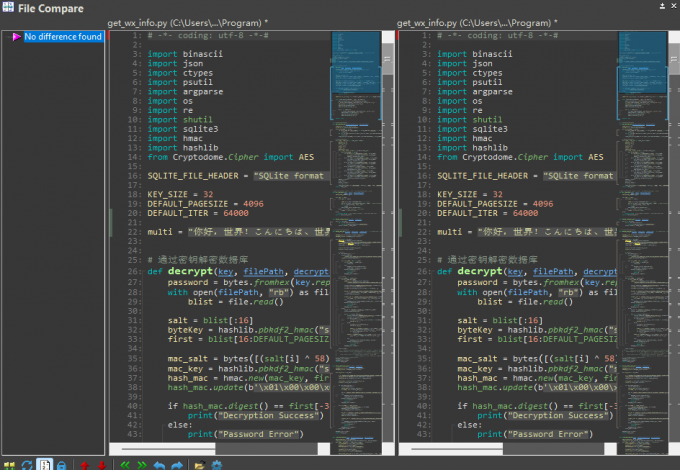The image size is (680, 470).
Task: Click the blue redo arrow icon
Action: (x=177, y=465)
